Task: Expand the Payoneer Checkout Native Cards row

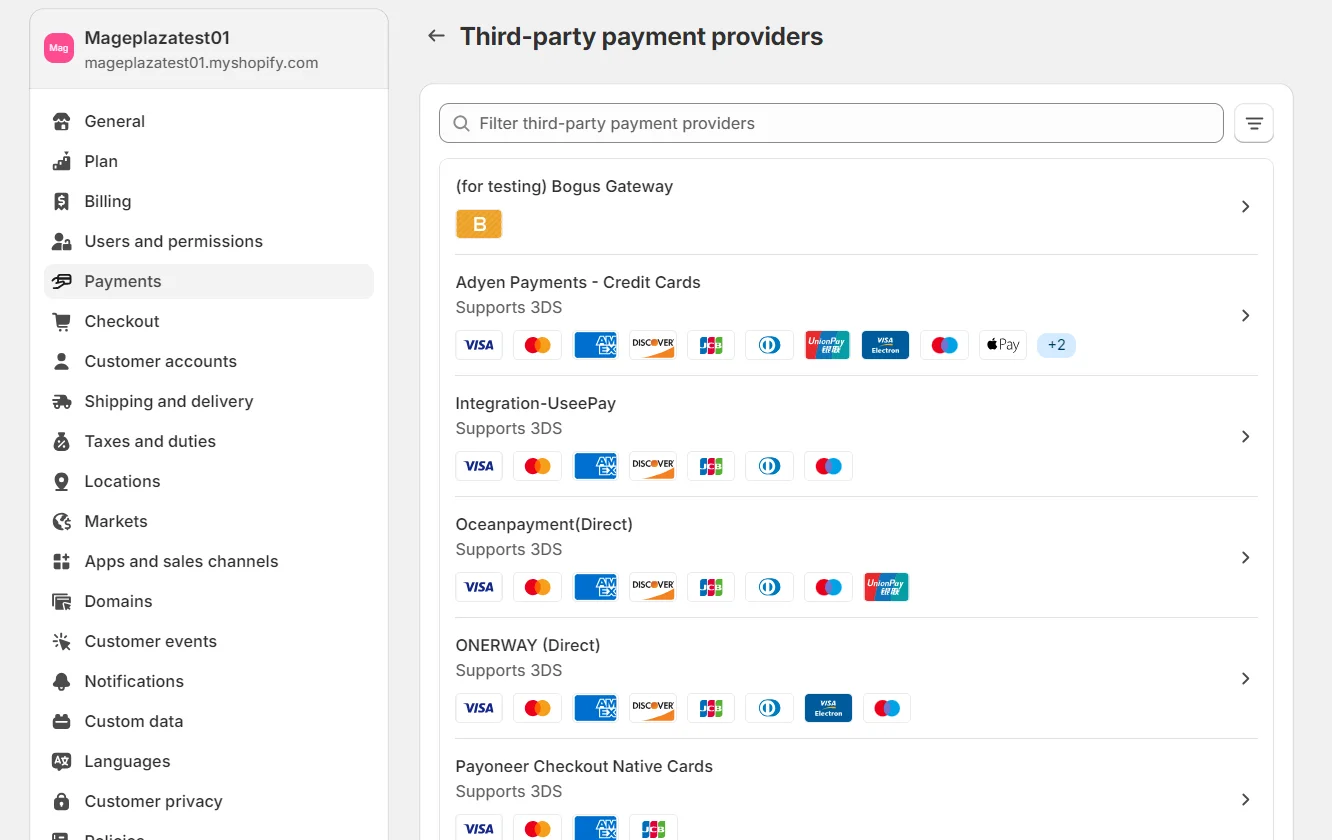Action: tap(1245, 799)
